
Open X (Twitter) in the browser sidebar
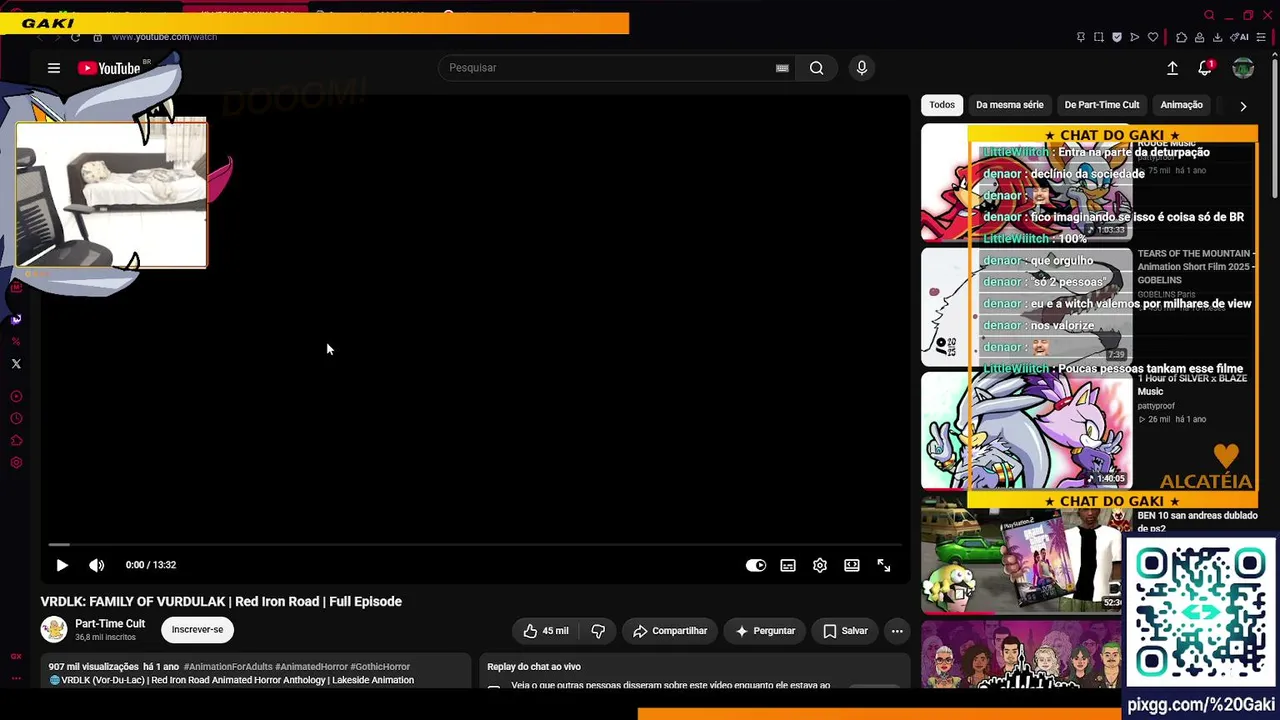(16, 364)
